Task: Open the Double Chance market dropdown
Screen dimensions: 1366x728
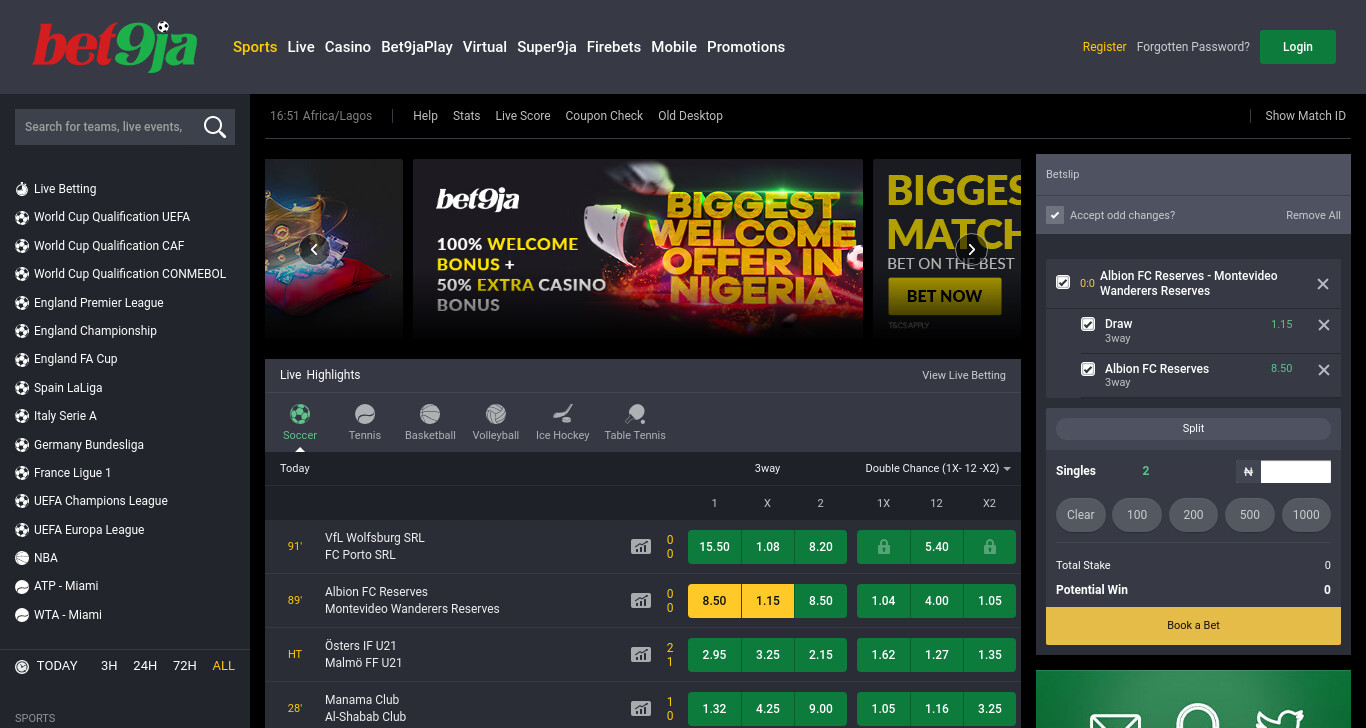Action: click(938, 468)
